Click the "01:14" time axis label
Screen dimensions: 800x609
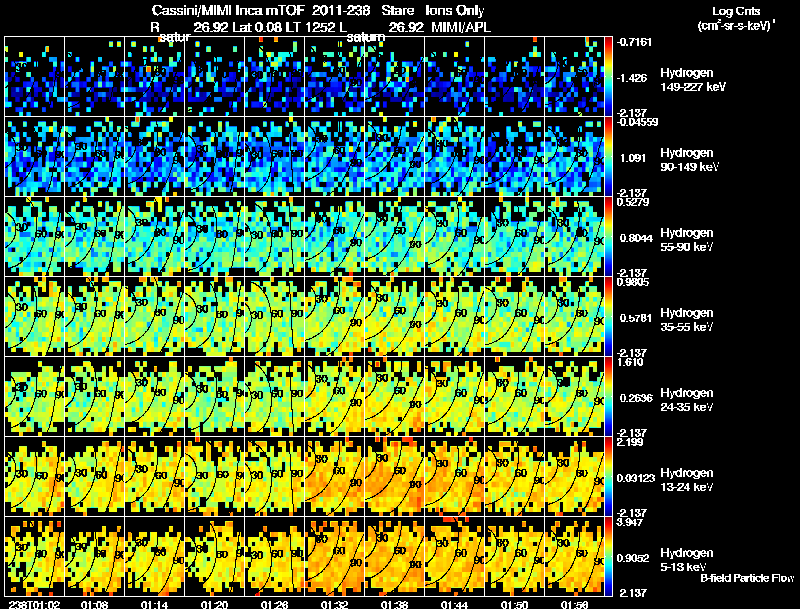pyautogui.click(x=155, y=604)
